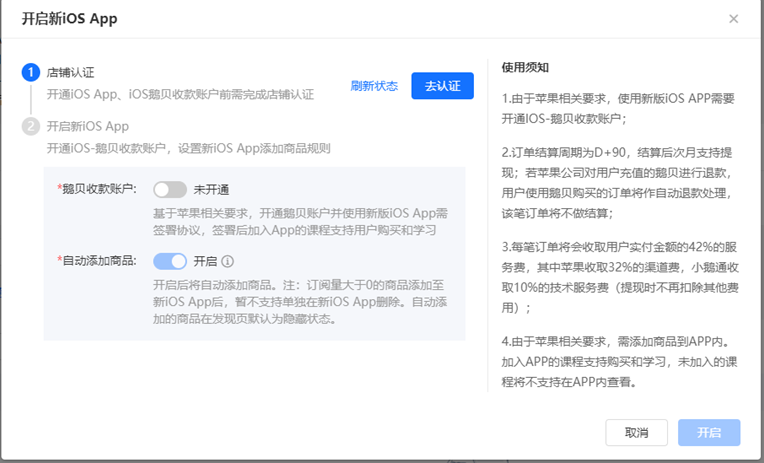Click notice item 3 about 42%的服务费
Viewport: 764px width, 463px height.
point(620,277)
